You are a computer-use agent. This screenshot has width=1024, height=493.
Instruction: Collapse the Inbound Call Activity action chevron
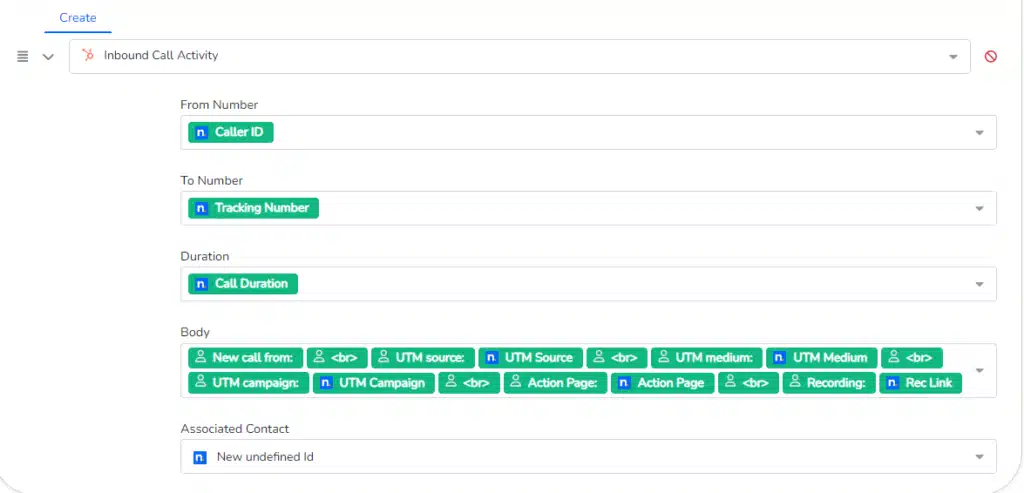click(x=48, y=57)
